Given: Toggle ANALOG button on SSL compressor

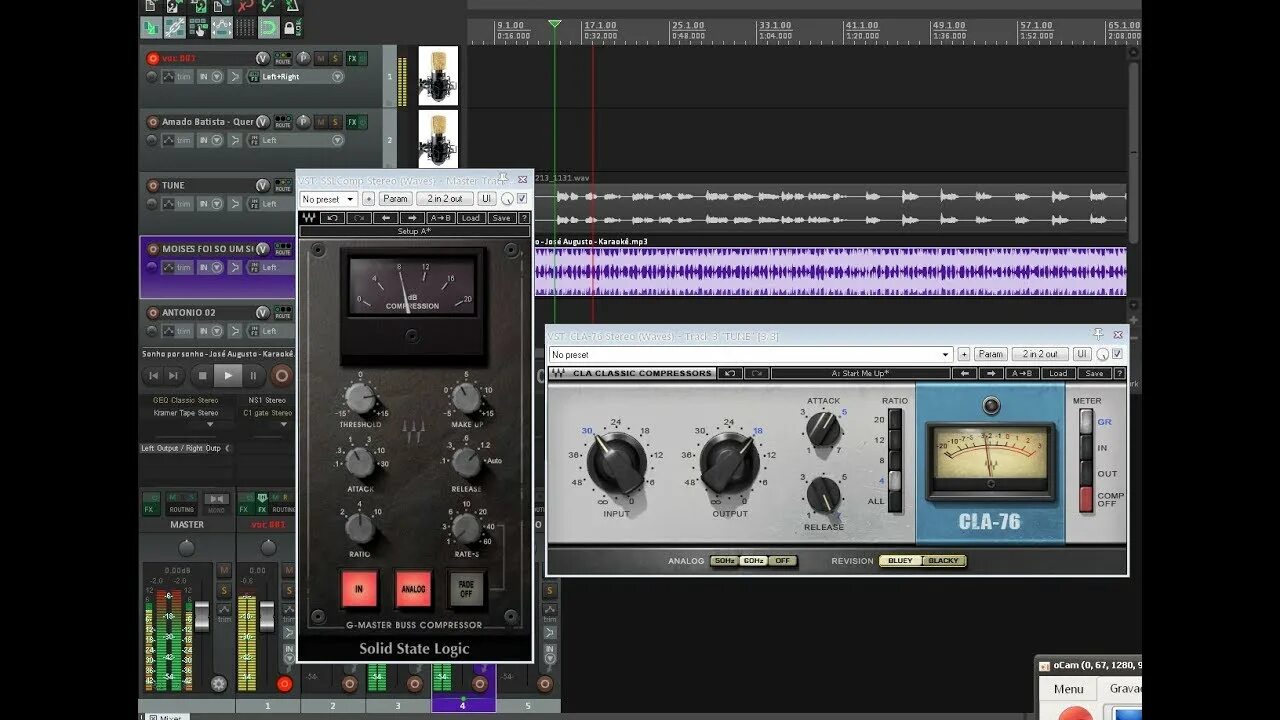Looking at the screenshot, I should pos(413,590).
